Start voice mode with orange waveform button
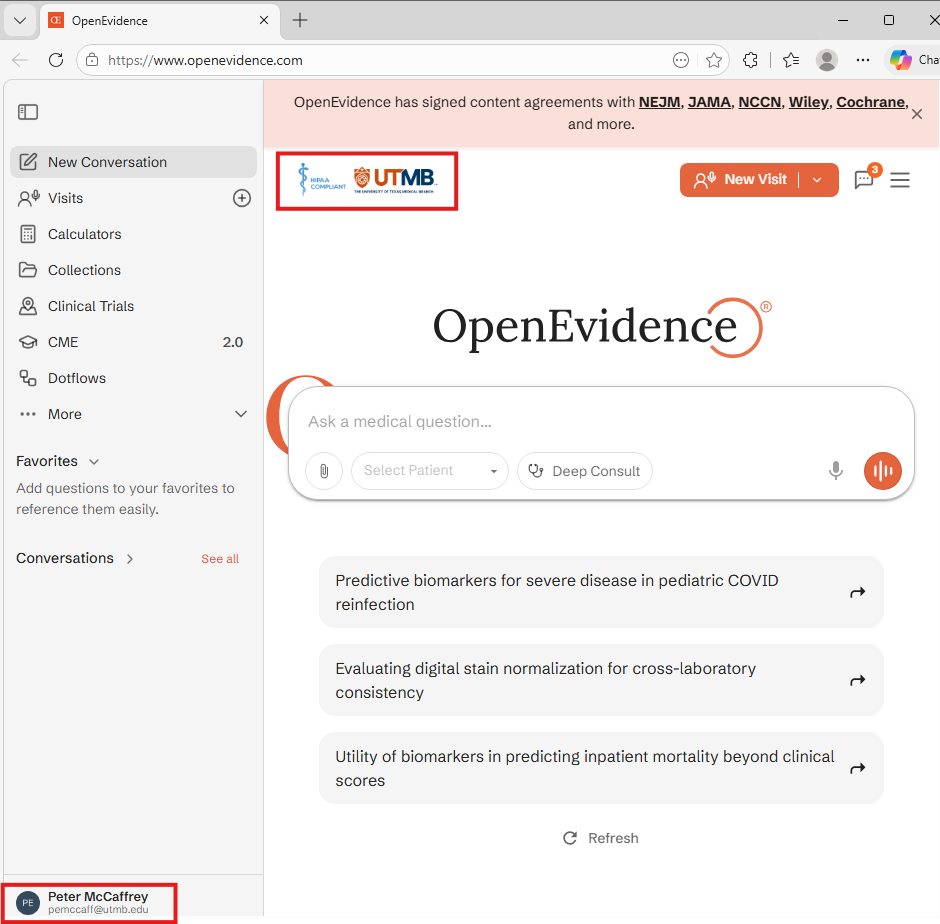Image resolution: width=940 pixels, height=924 pixels. 882,471
